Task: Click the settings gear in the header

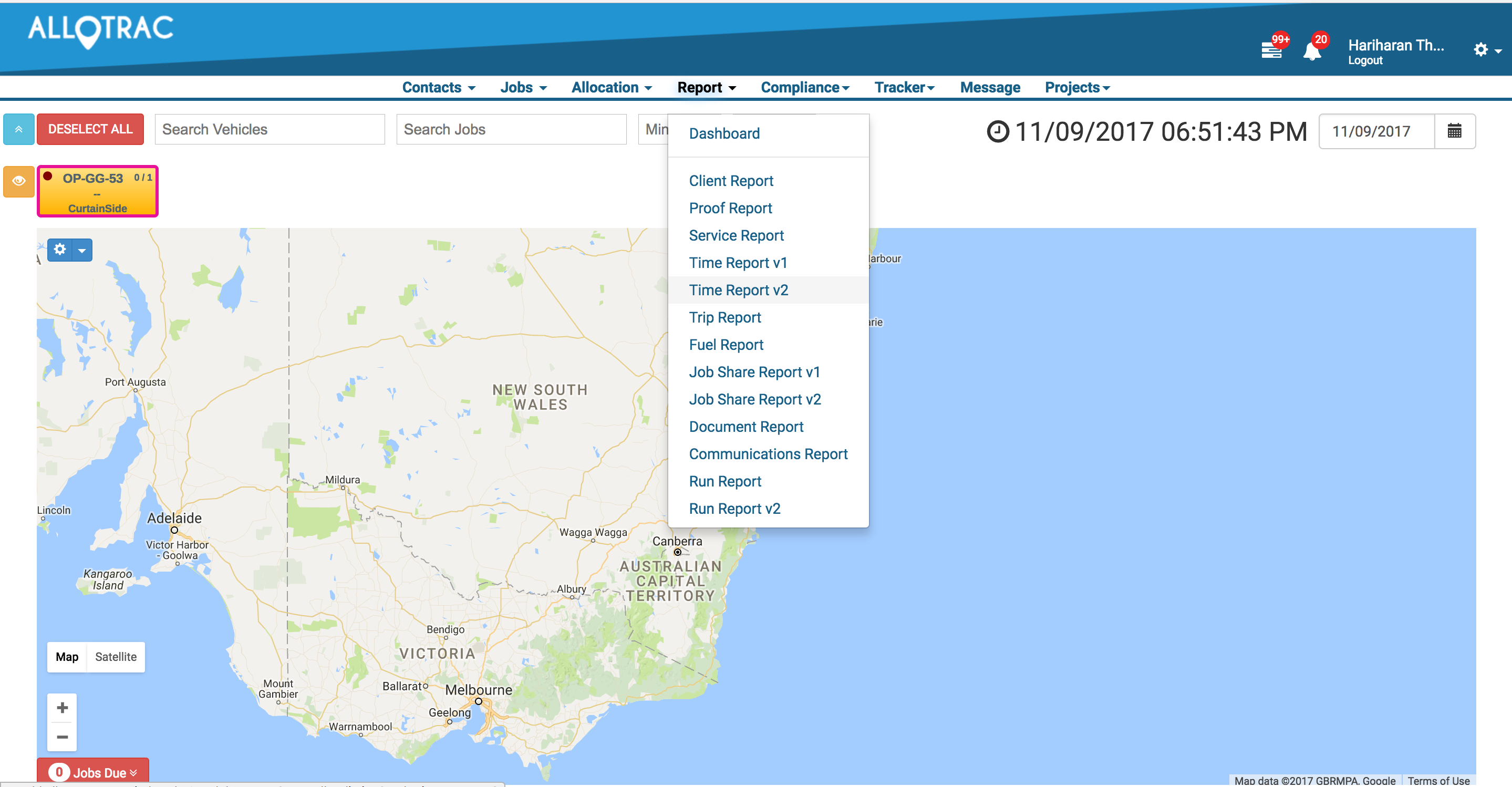Action: (x=1480, y=50)
